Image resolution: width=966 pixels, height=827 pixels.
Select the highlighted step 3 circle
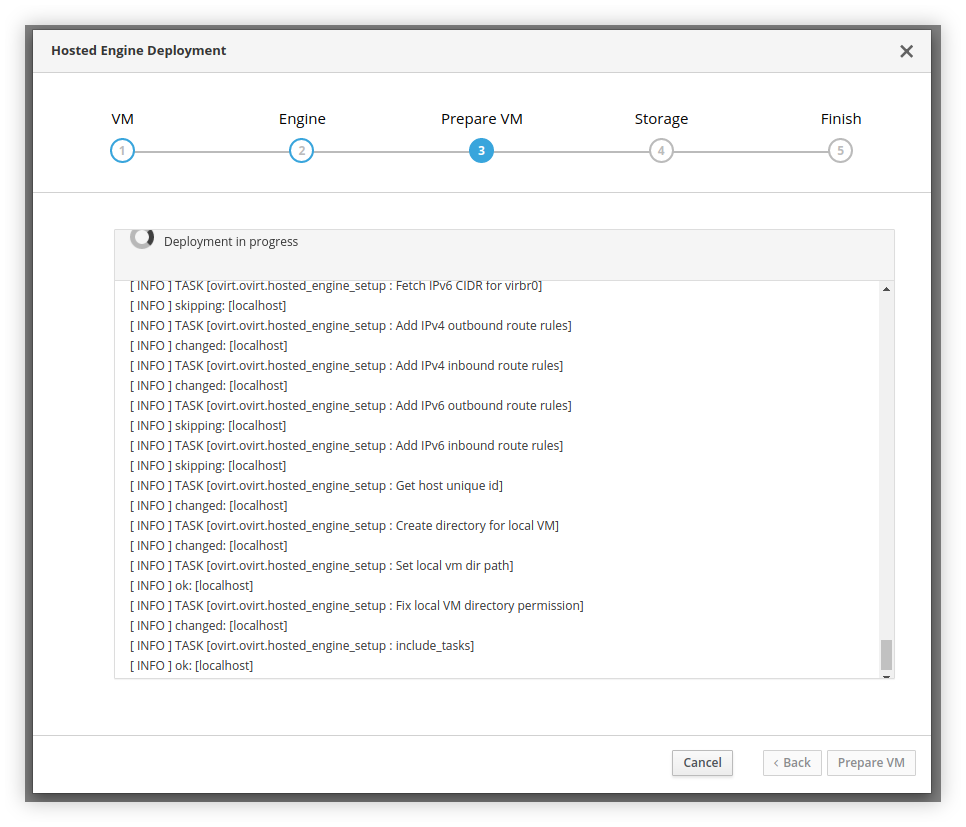point(481,151)
